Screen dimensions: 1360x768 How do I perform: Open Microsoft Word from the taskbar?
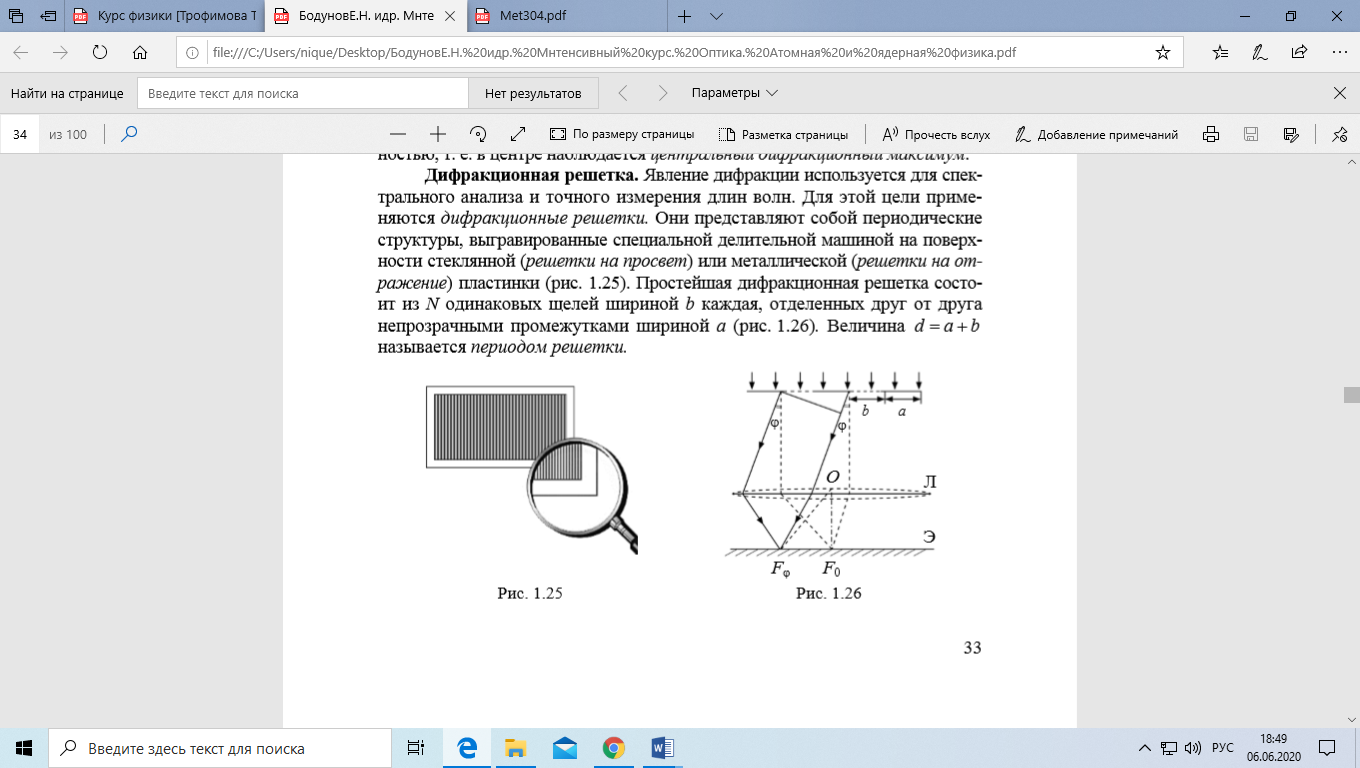[662, 748]
